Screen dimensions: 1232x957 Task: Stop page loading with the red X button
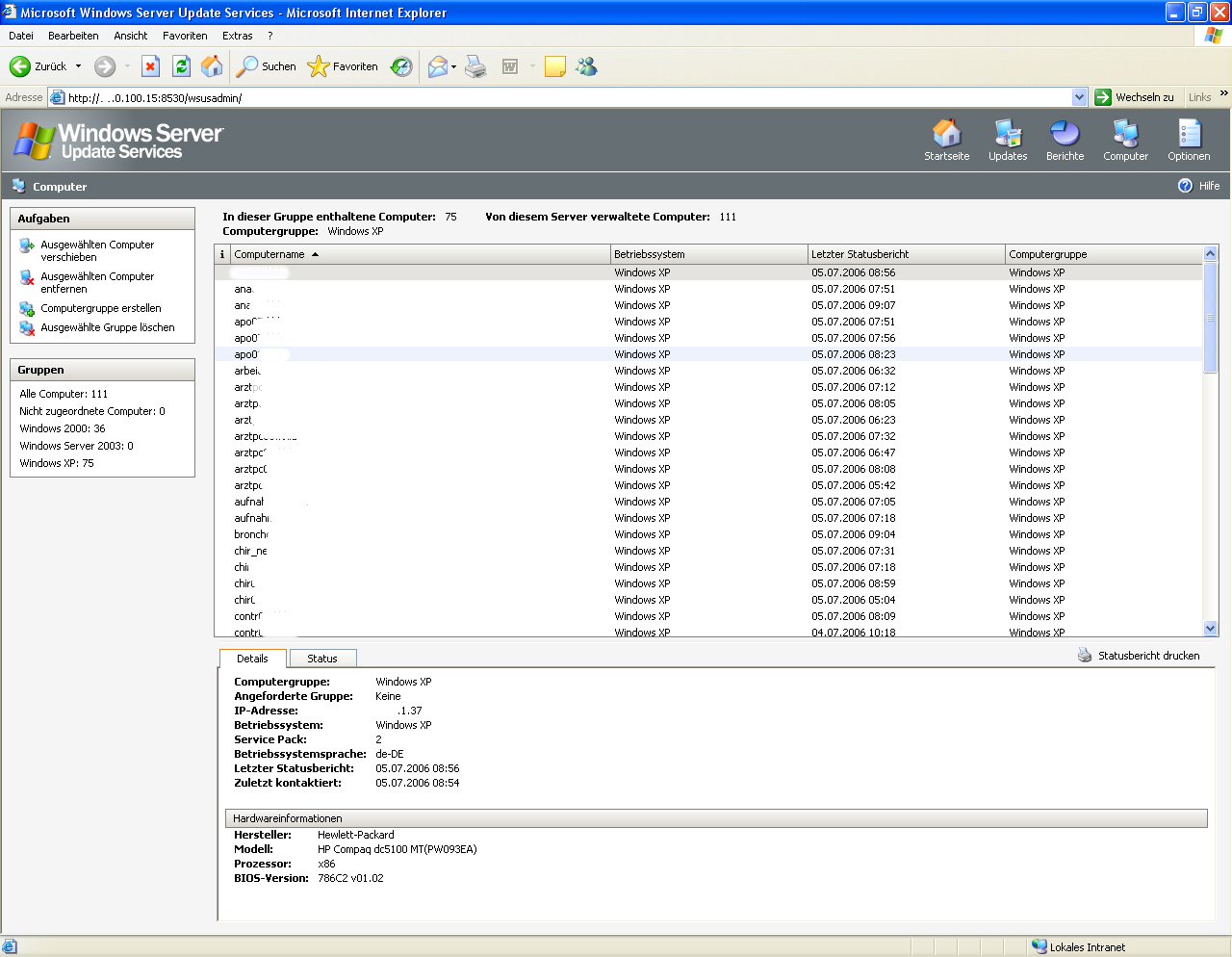tap(150, 66)
